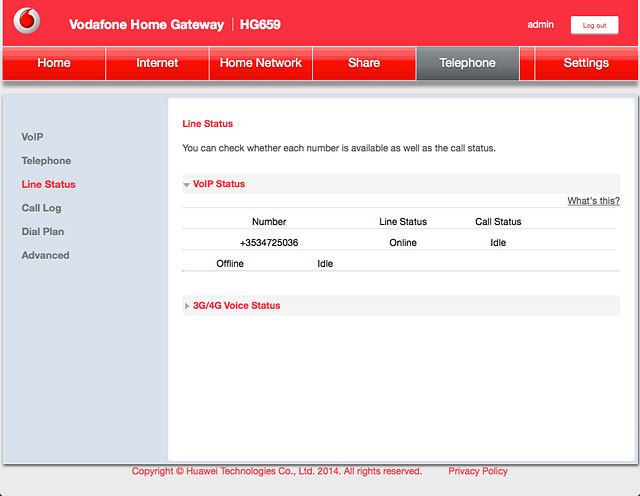
Task: Open the Dial Plan page
Action: tap(43, 231)
